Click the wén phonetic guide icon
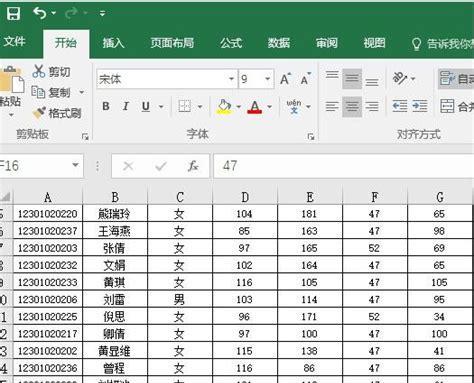Image resolution: width=474 pixels, height=383 pixels. point(294,106)
